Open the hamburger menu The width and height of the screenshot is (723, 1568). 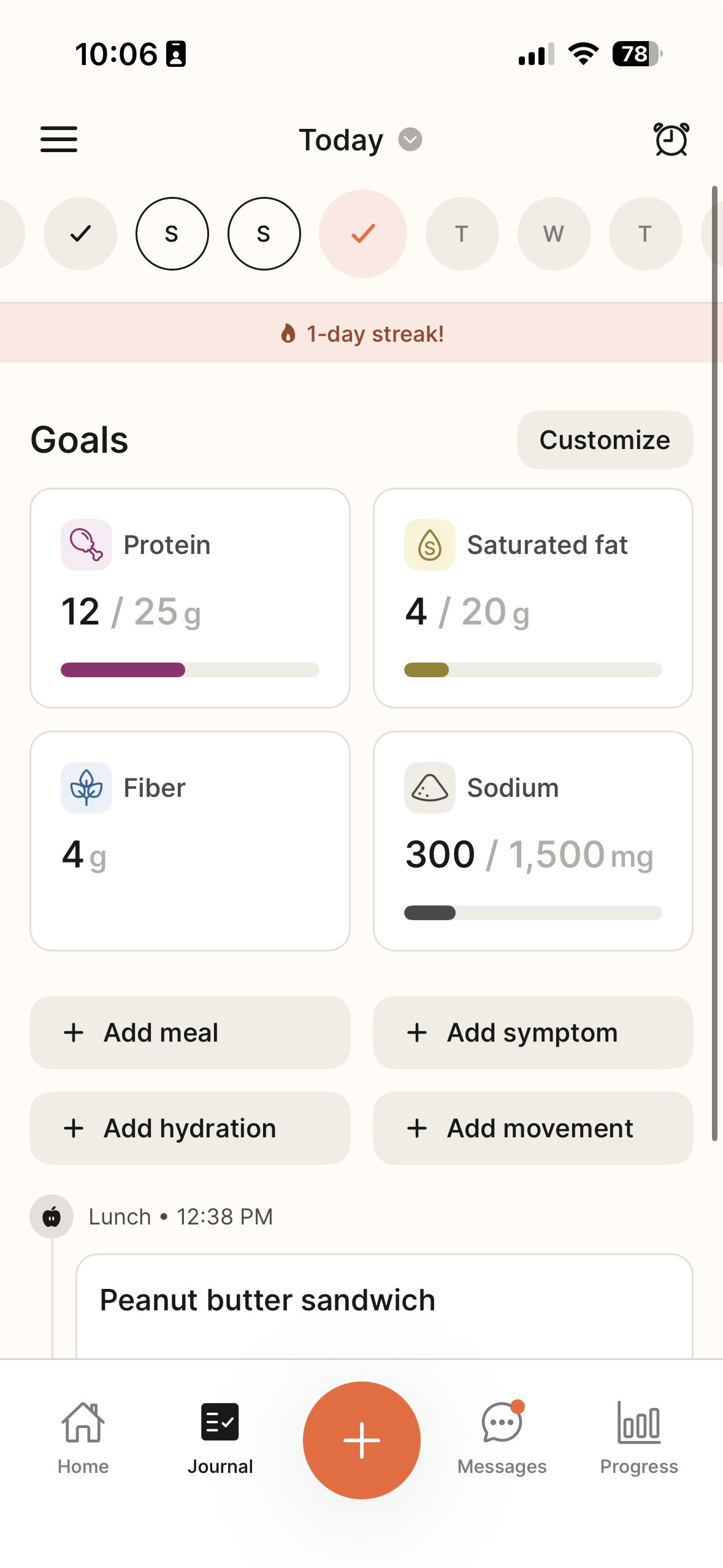coord(59,139)
